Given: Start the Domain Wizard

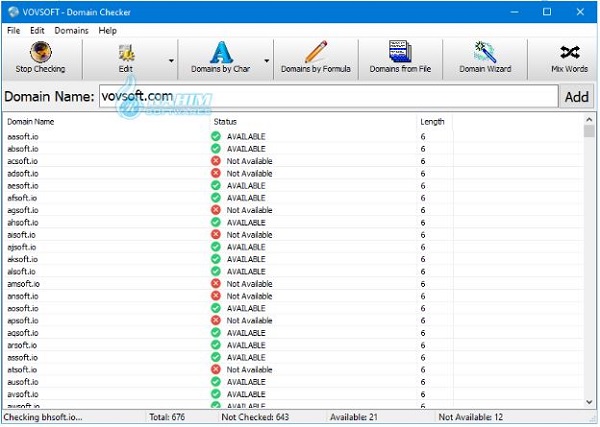Looking at the screenshot, I should (485, 59).
